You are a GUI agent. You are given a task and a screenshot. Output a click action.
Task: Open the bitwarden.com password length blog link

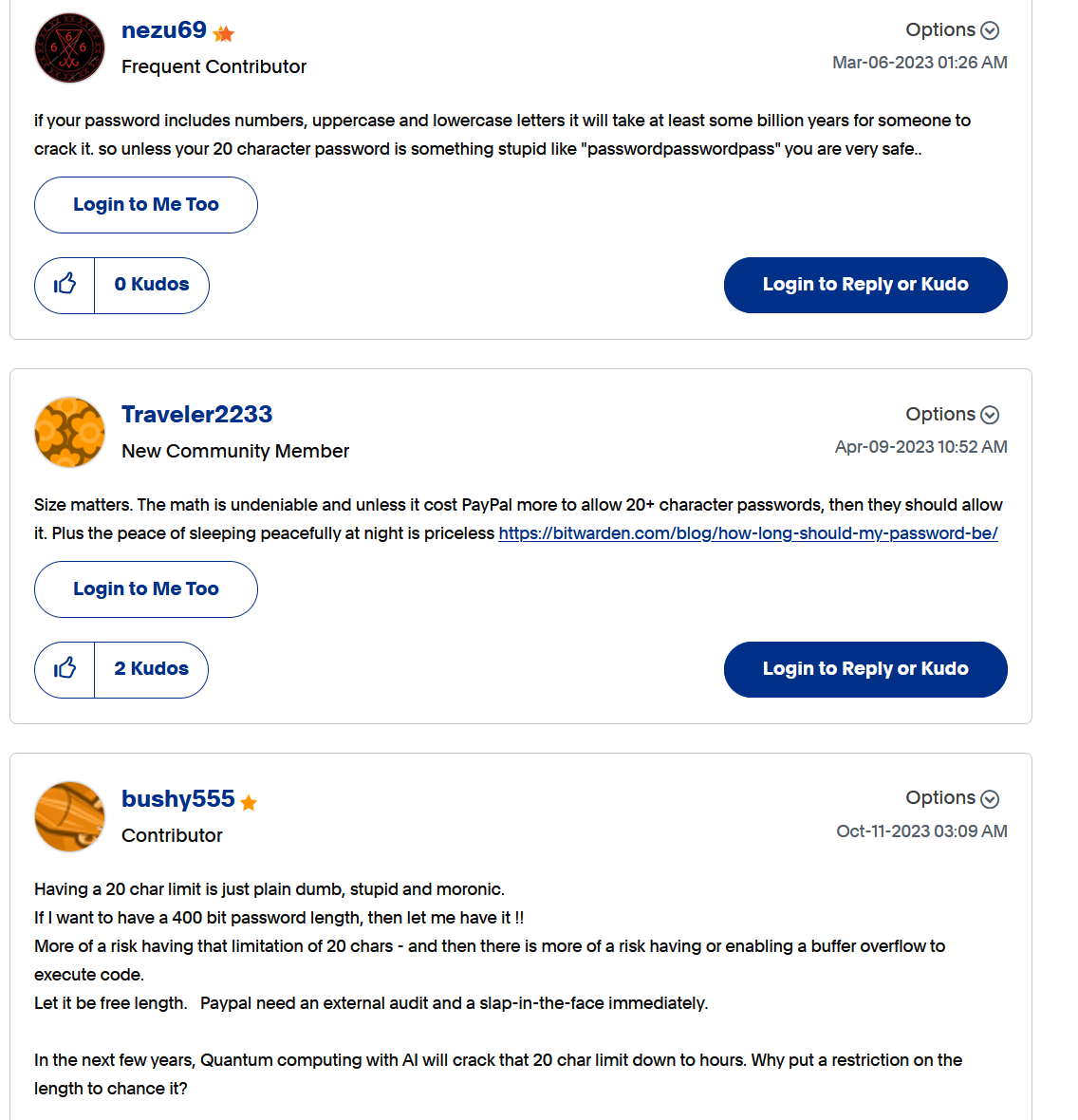pyautogui.click(x=748, y=533)
